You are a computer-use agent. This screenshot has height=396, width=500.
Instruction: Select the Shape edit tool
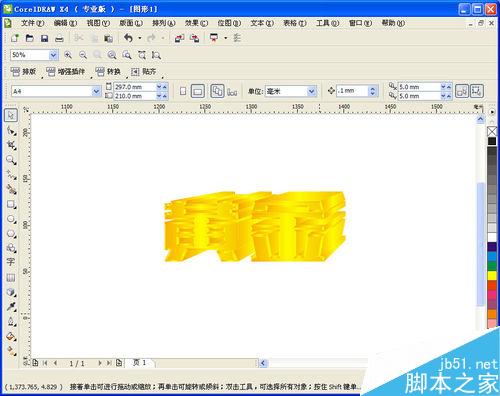coord(11,131)
